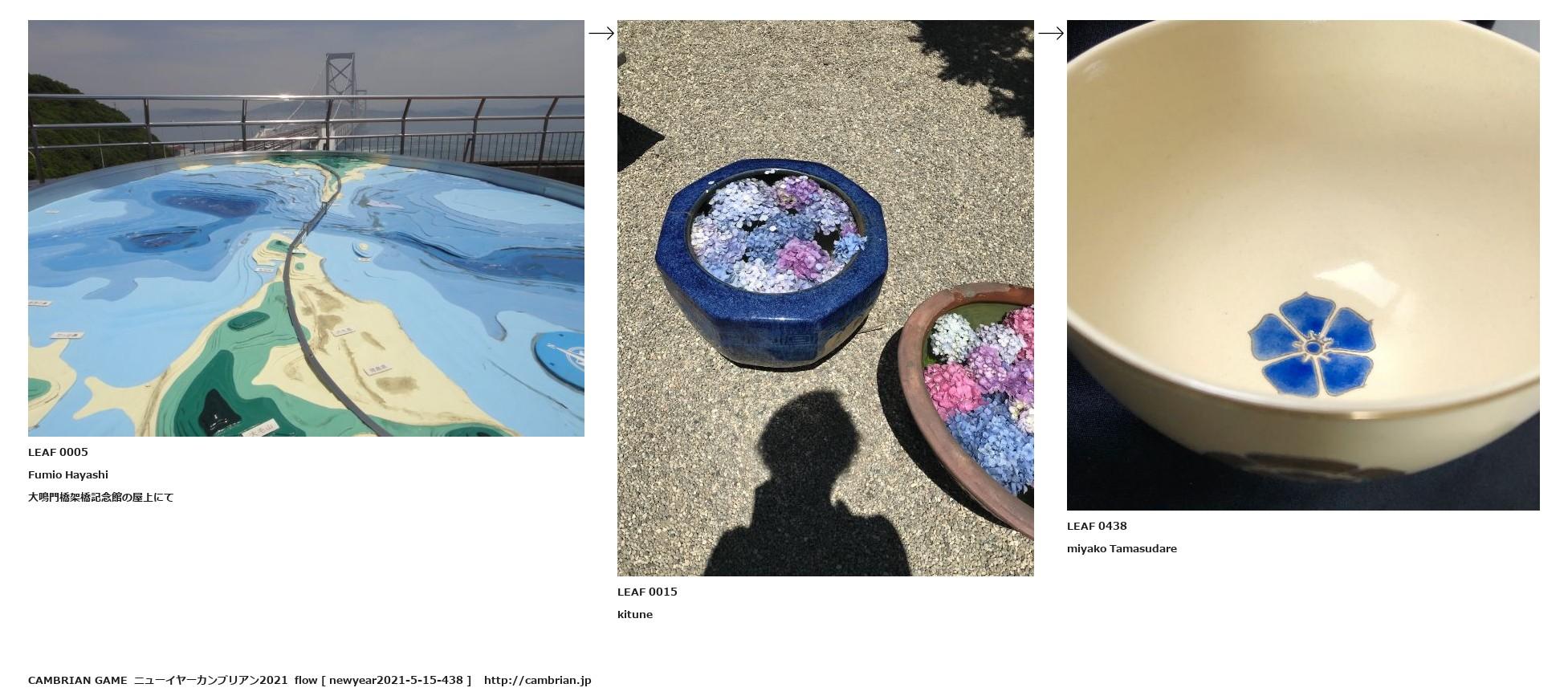Click the LEAF 0438 label
Viewport: 1568px width, 700px height.
[1097, 526]
